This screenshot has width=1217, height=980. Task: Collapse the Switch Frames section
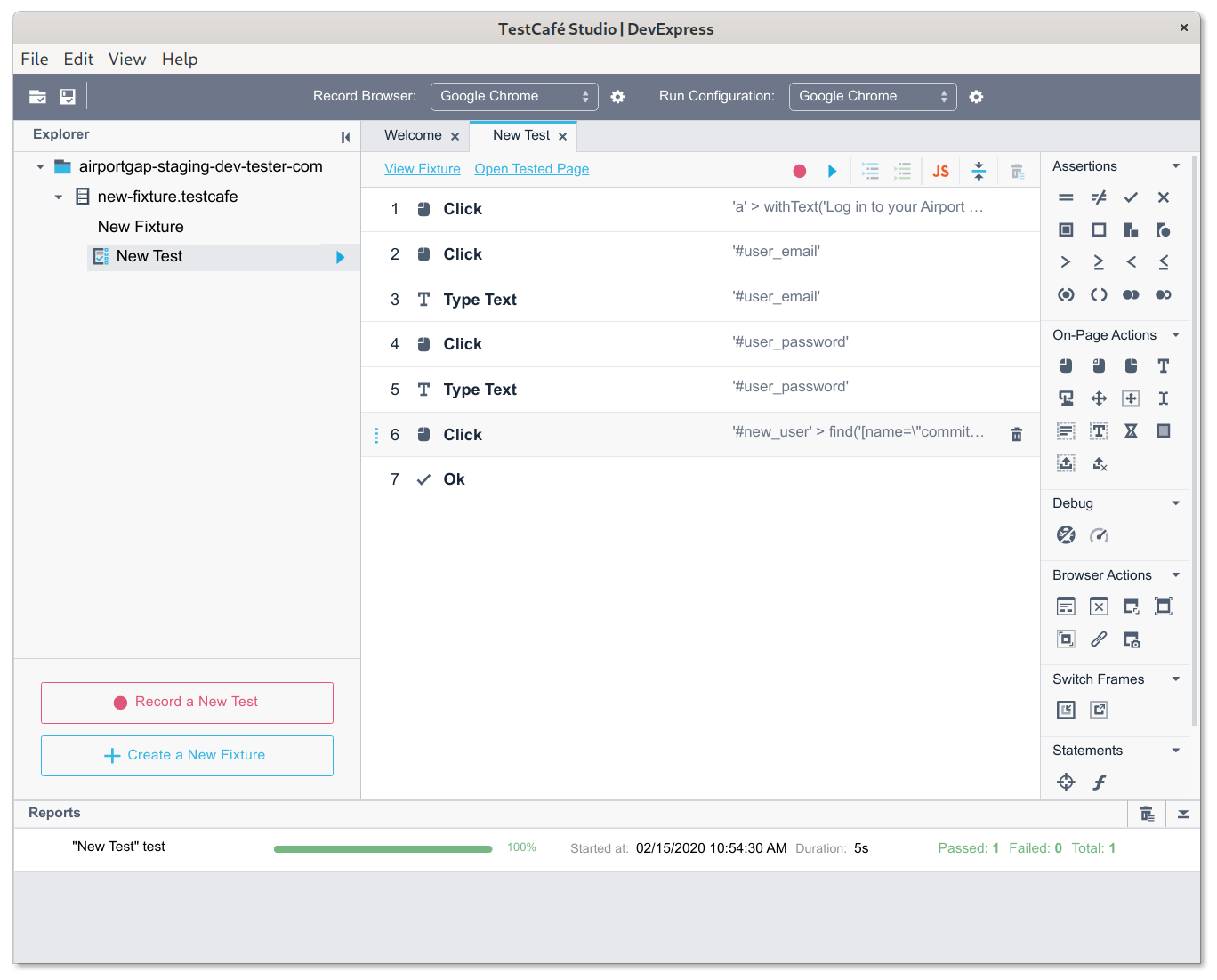[x=1176, y=679]
